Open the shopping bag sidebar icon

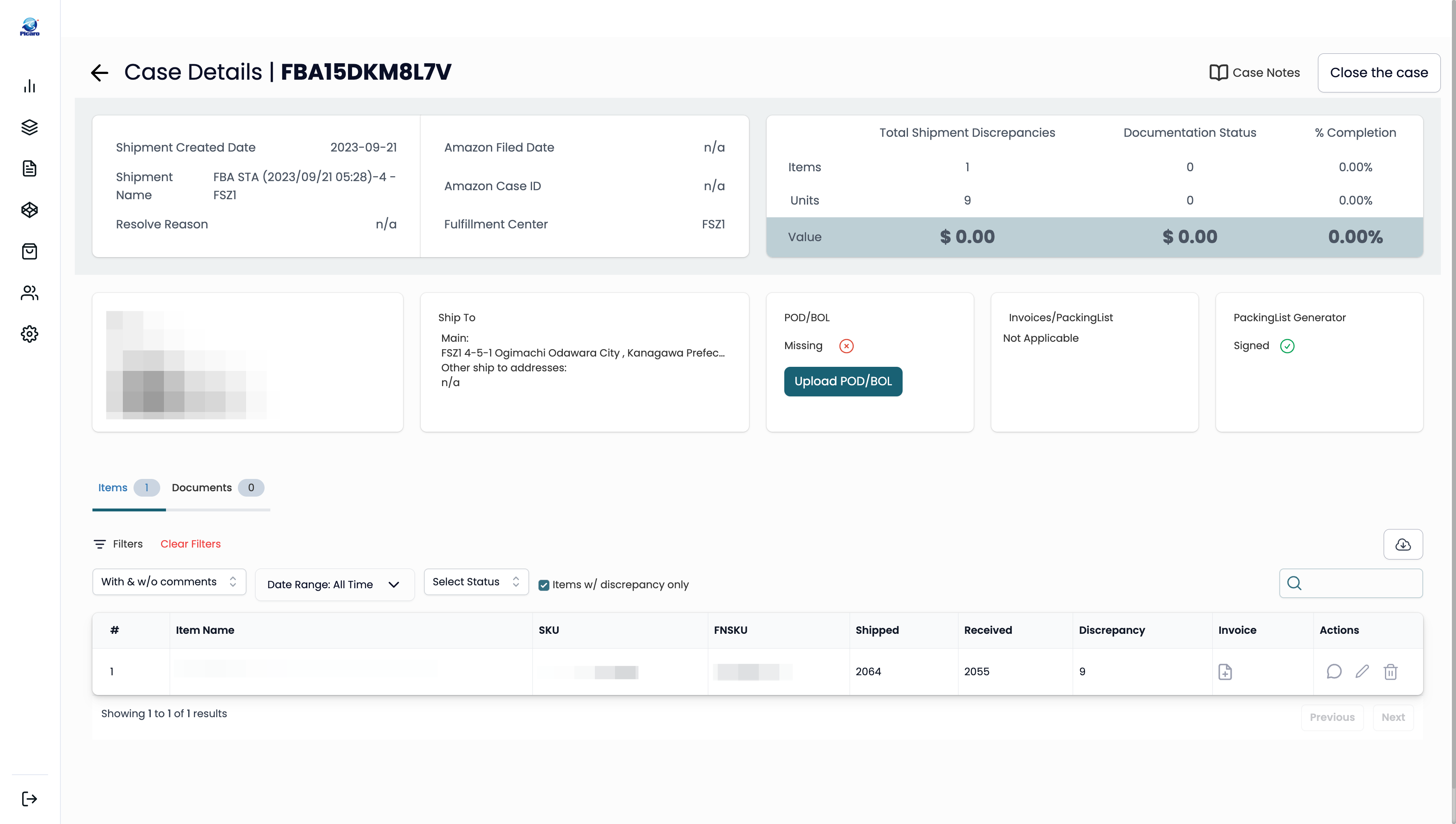pyautogui.click(x=30, y=251)
